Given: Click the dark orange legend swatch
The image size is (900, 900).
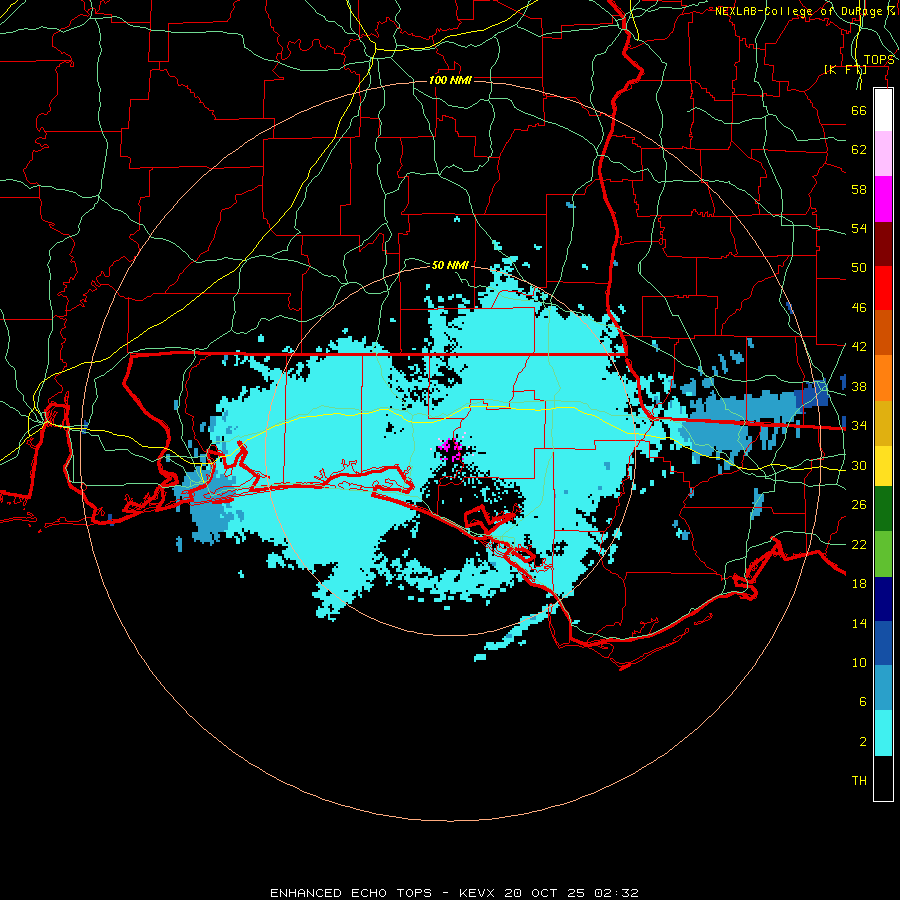Looking at the screenshot, I should coord(883,333).
